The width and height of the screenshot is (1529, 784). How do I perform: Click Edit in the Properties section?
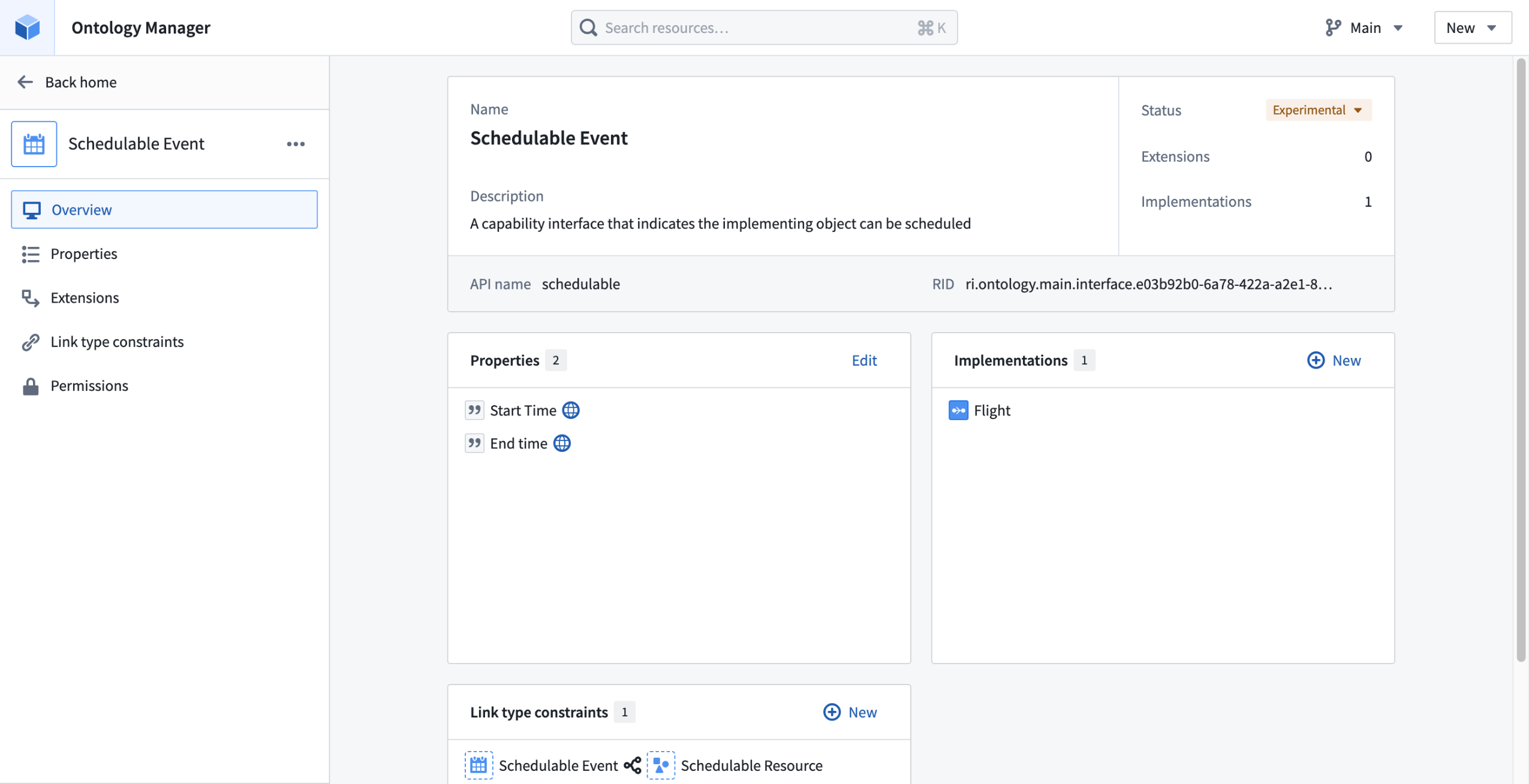pos(864,359)
